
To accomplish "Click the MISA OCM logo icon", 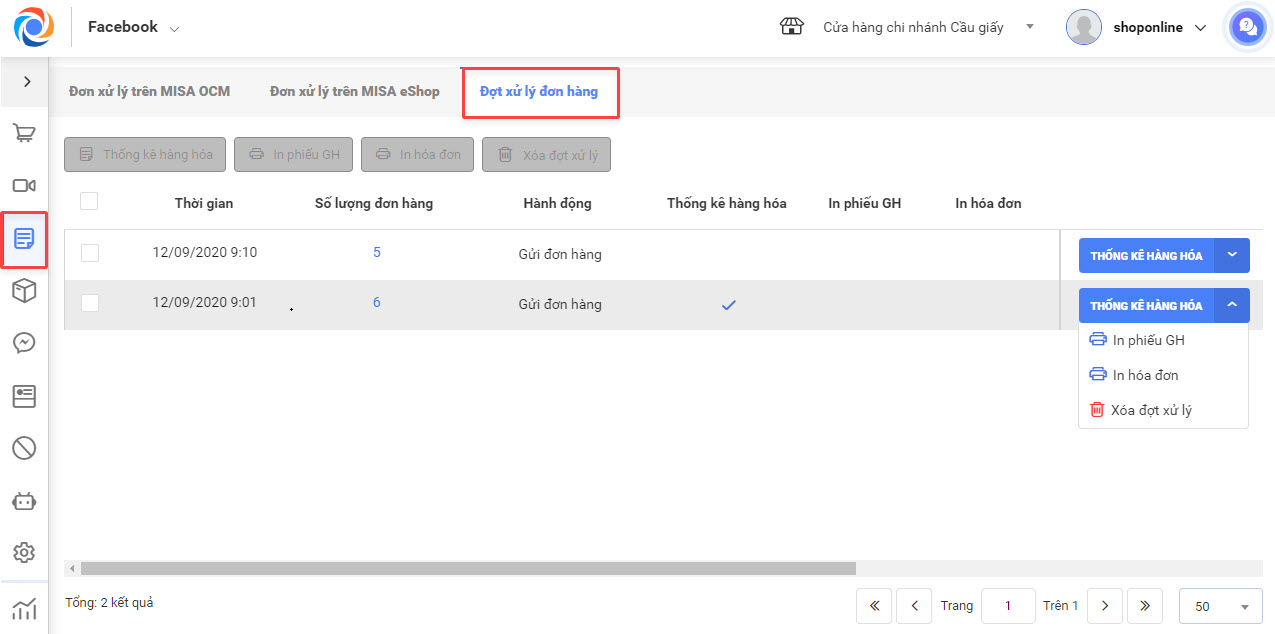I will click(34, 27).
